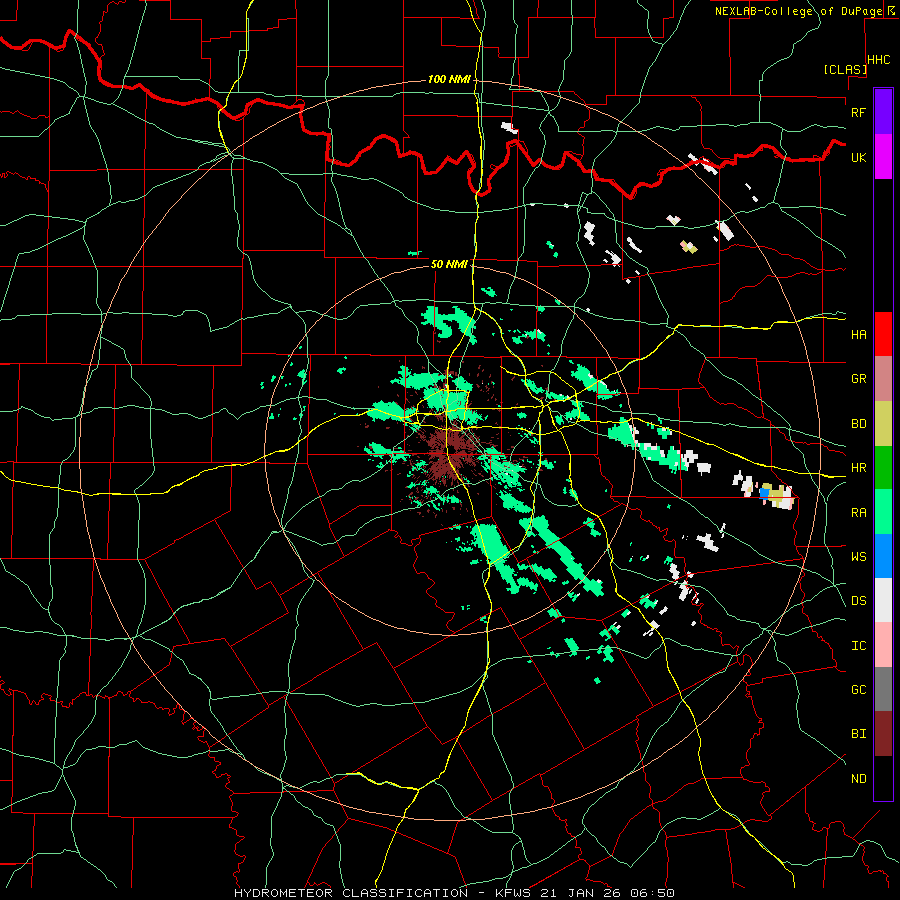The image size is (900, 900).
Task: Click the HR legend label
Action: point(858,468)
